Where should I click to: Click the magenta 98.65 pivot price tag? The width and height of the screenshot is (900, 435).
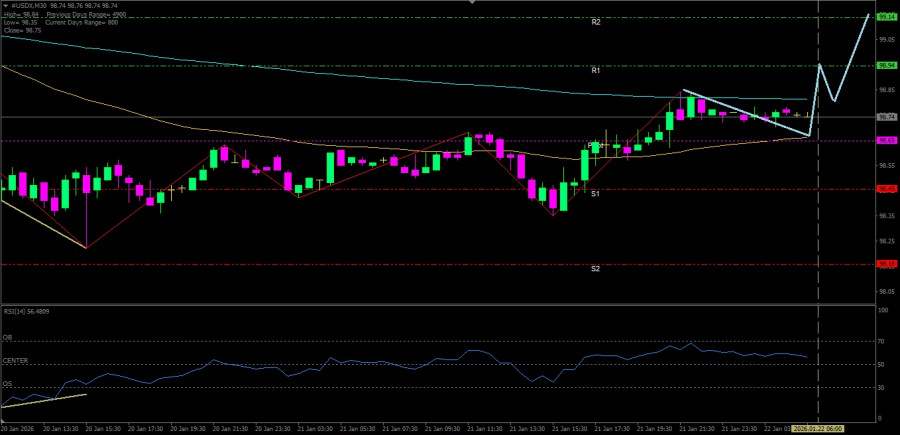887,140
